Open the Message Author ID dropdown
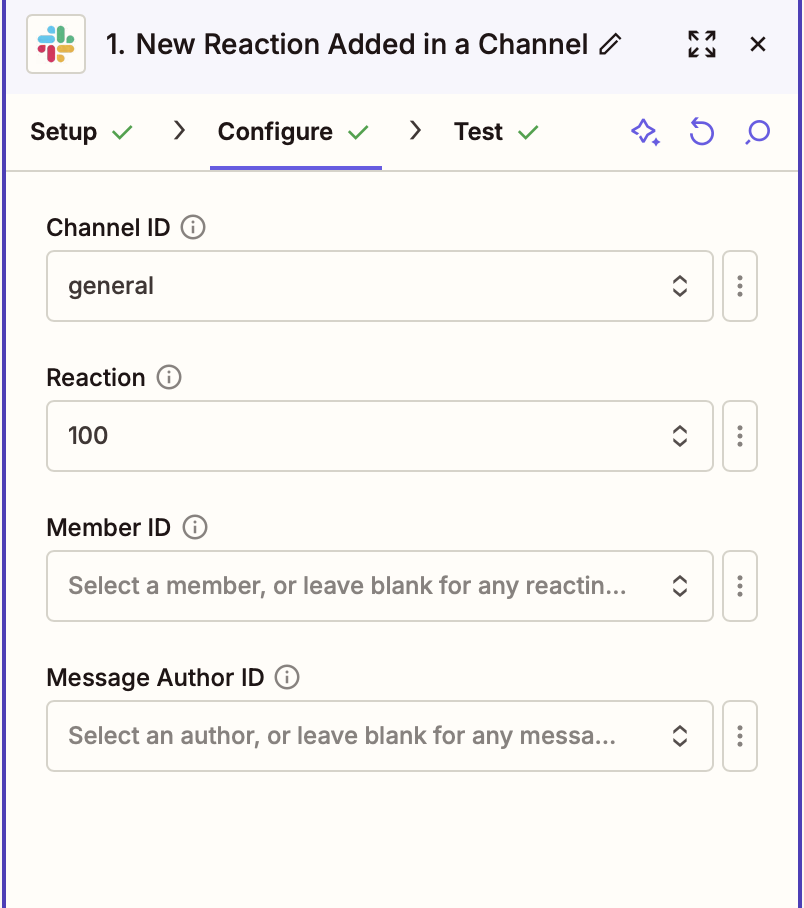This screenshot has height=908, width=804. pos(379,736)
